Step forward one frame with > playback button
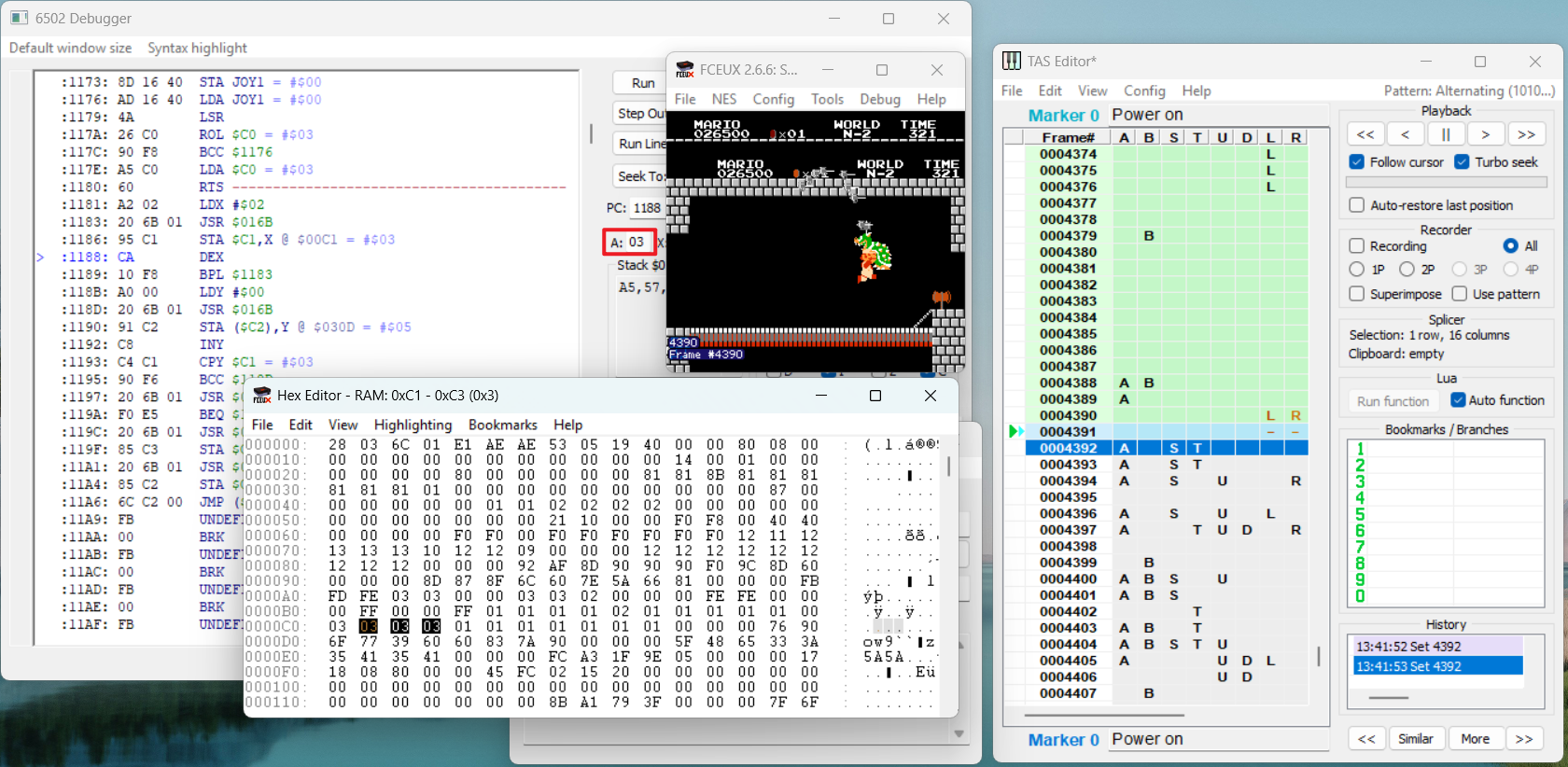 pos(1486,134)
